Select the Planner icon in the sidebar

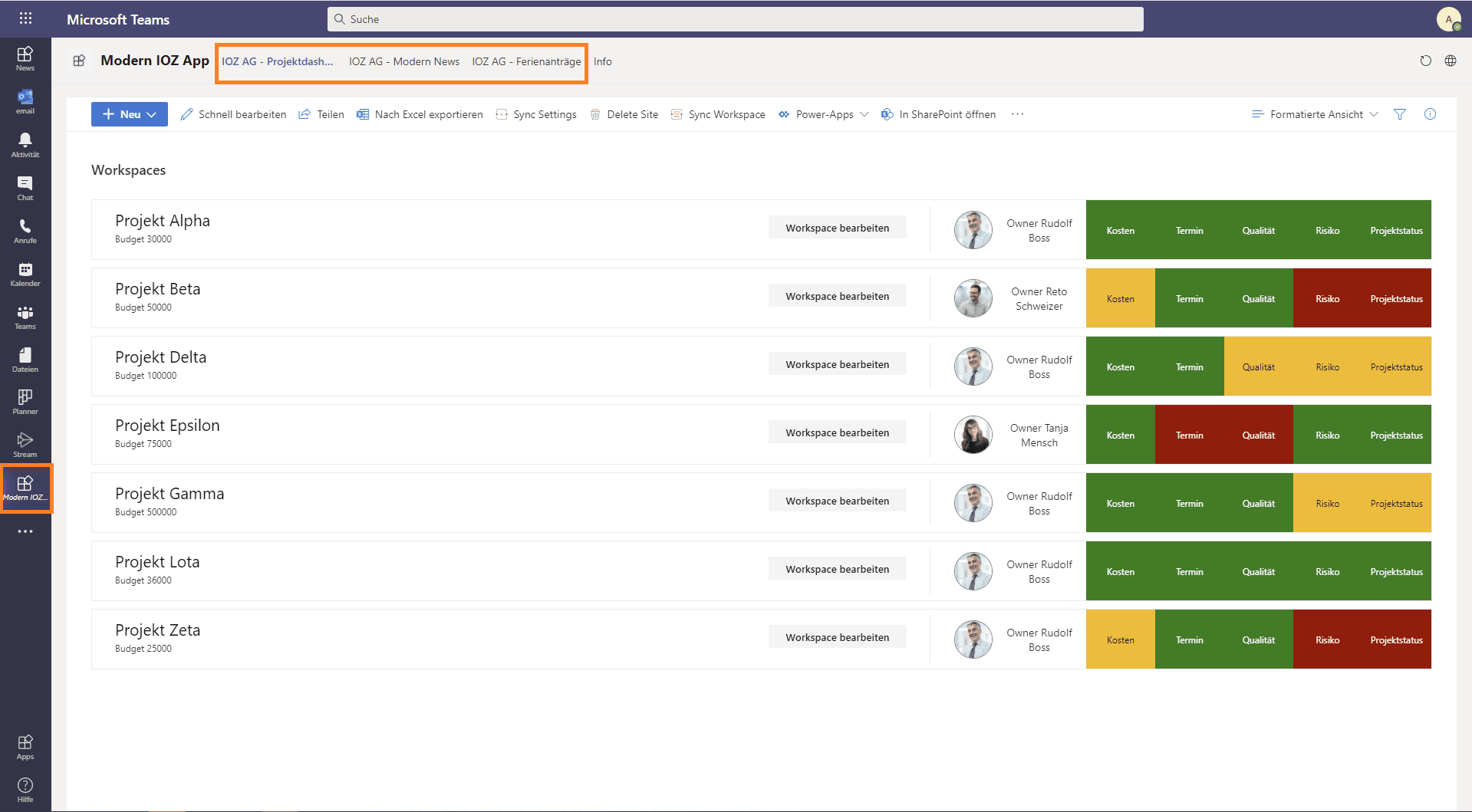25,399
